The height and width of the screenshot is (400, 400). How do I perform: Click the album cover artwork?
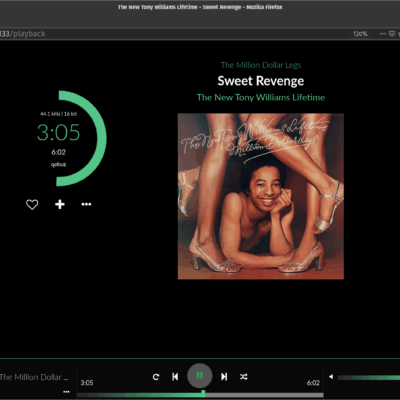[261, 196]
